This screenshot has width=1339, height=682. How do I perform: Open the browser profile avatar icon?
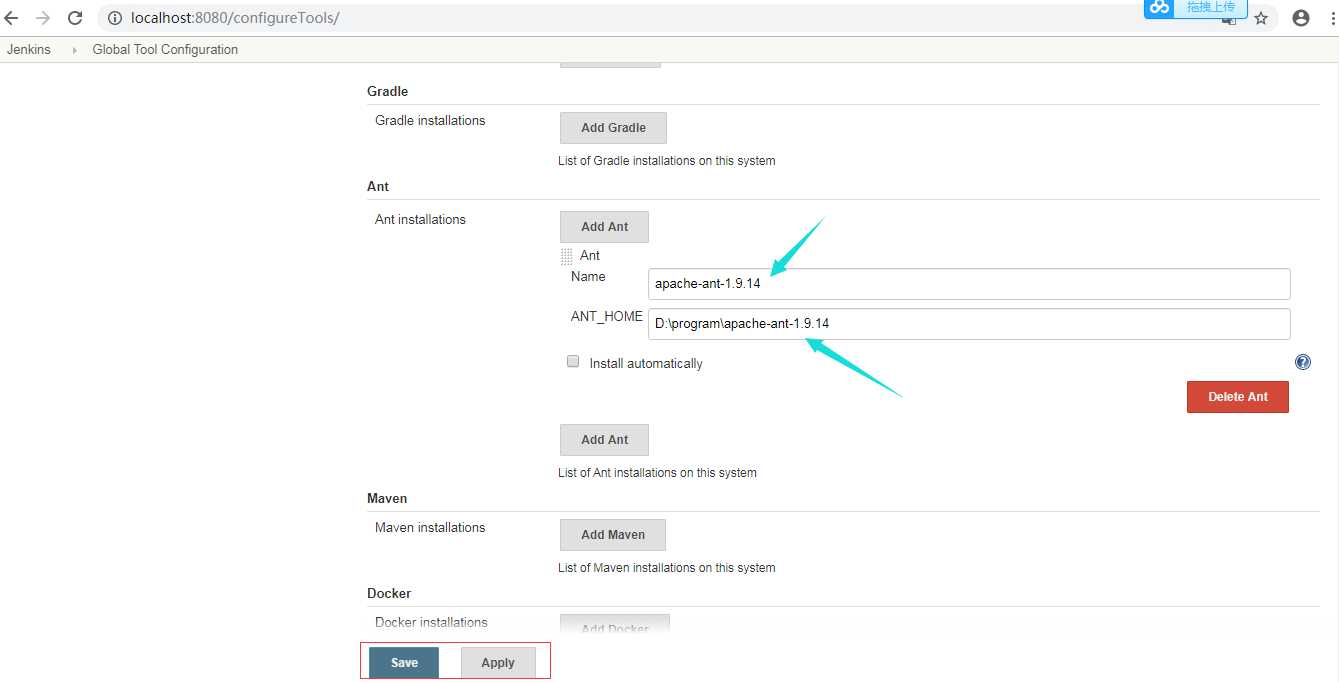point(1301,18)
